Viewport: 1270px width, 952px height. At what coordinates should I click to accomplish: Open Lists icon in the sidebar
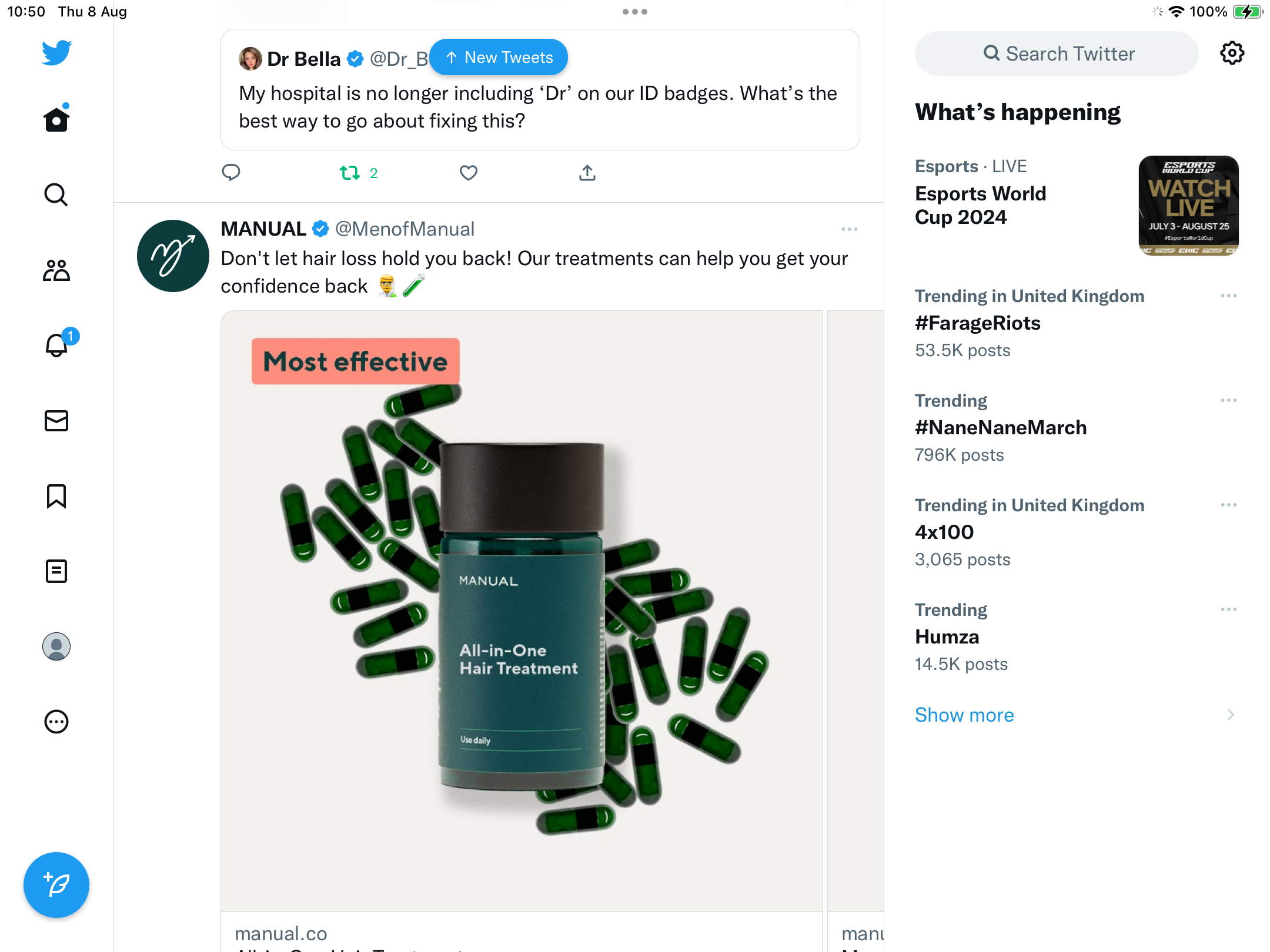click(56, 571)
